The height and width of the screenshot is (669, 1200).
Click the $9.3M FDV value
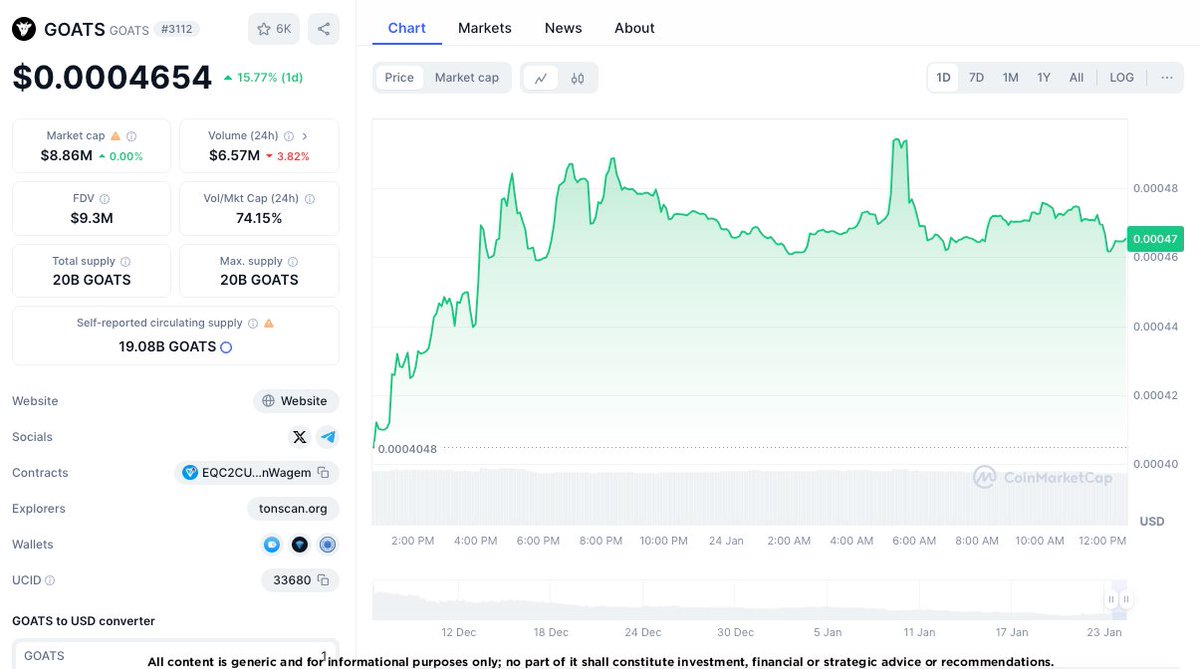(x=91, y=218)
